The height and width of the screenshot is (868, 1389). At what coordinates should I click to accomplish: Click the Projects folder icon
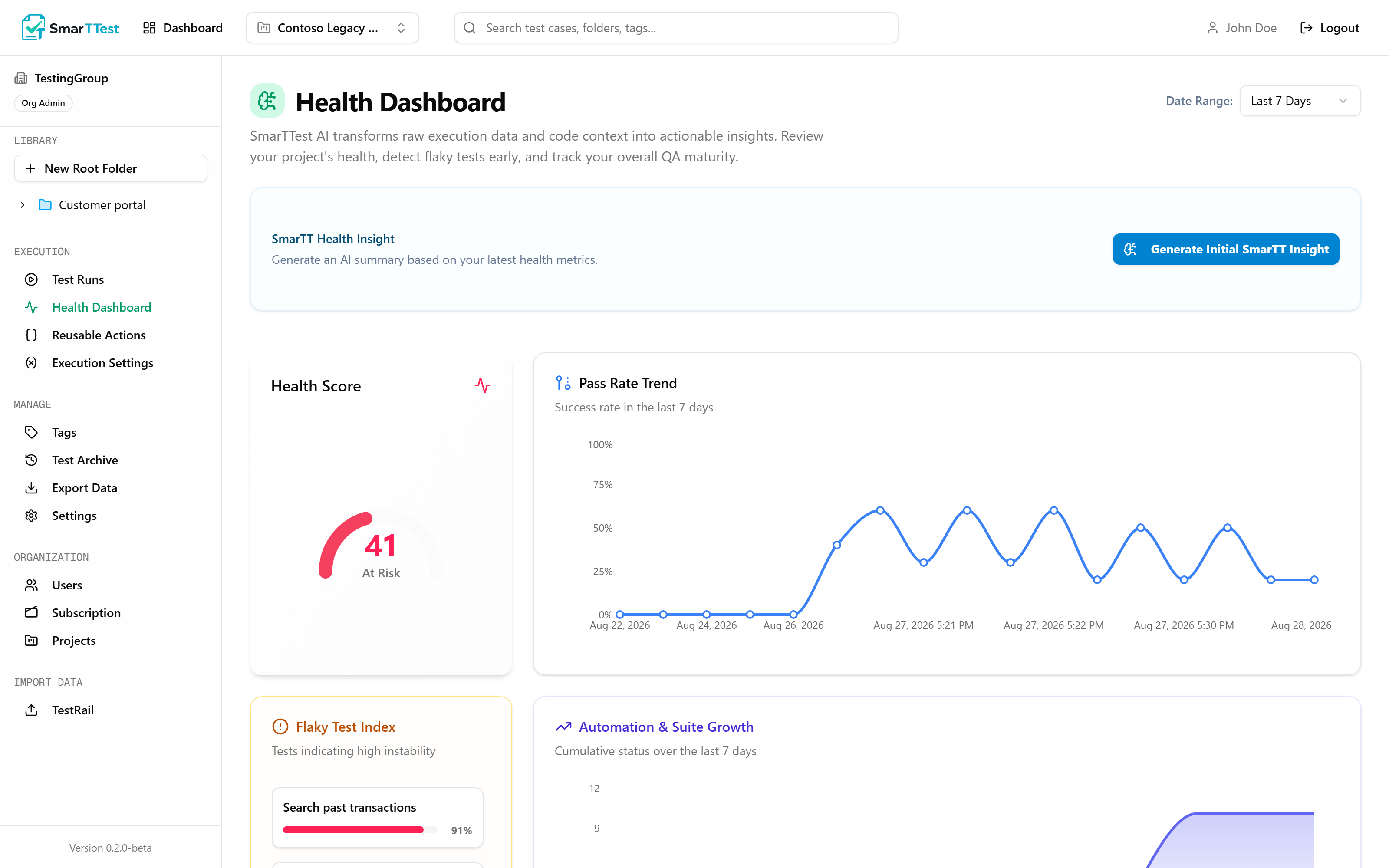(32, 640)
